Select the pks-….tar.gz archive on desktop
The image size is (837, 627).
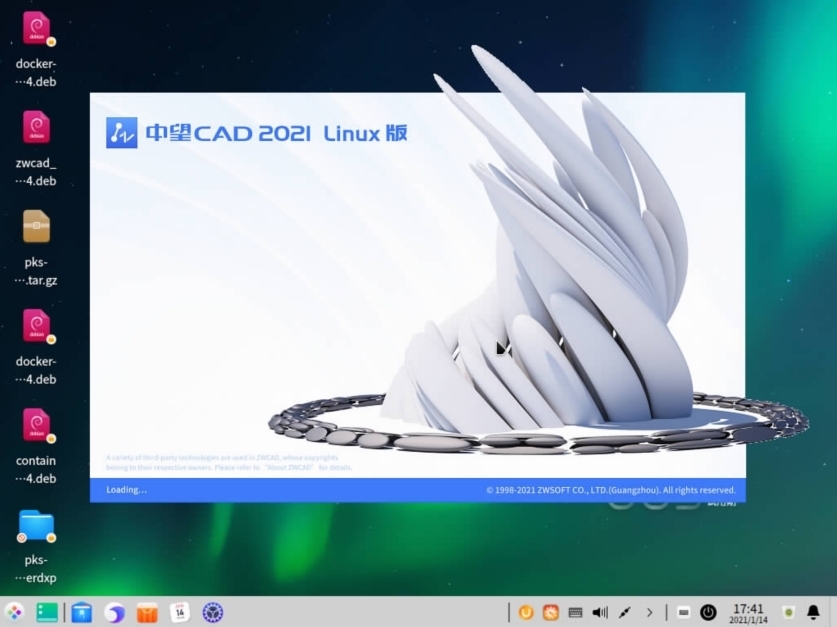36,248
